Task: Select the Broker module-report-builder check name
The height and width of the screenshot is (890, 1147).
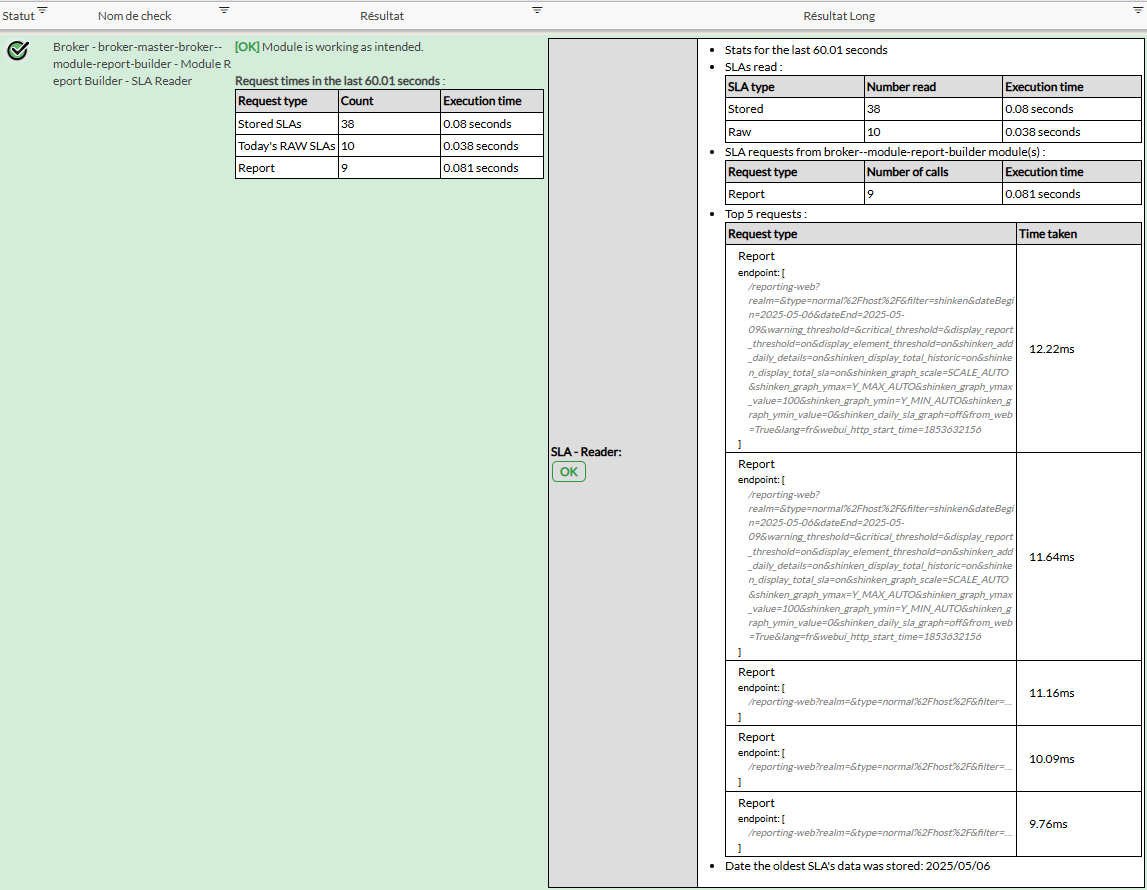Action: pyautogui.click(x=138, y=64)
